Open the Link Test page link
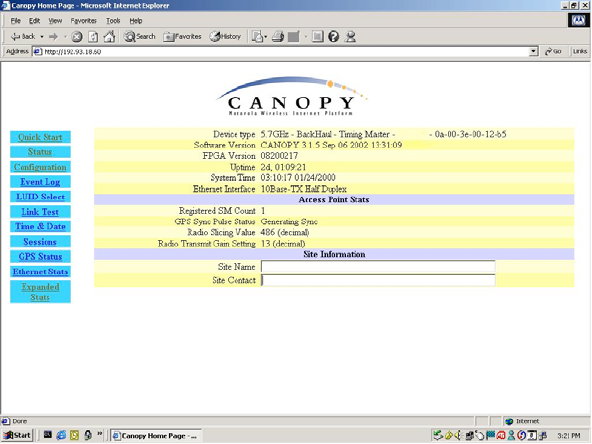This screenshot has width=592, height=444. coord(40,212)
